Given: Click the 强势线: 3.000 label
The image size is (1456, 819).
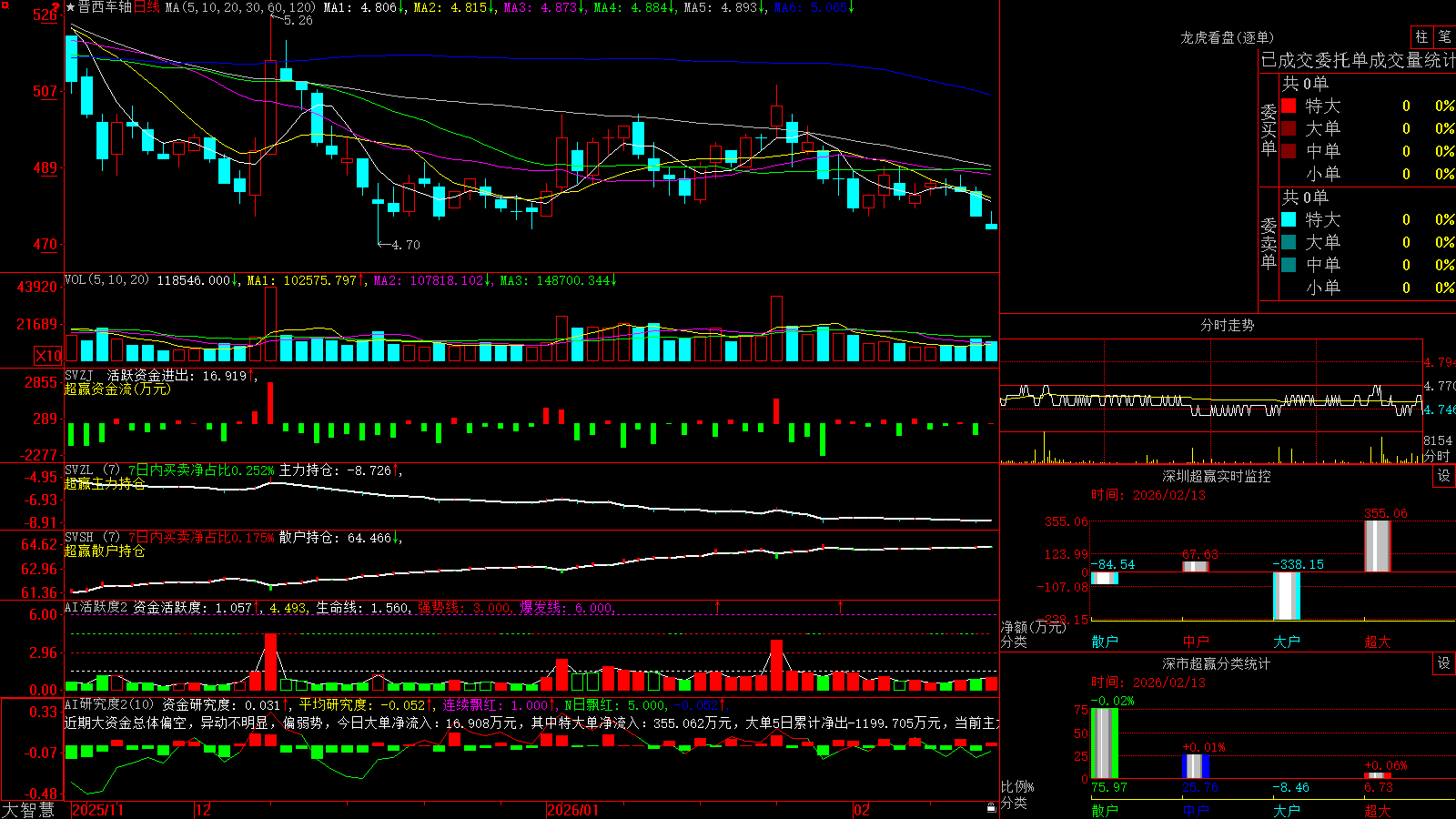Looking at the screenshot, I should pos(465,608).
